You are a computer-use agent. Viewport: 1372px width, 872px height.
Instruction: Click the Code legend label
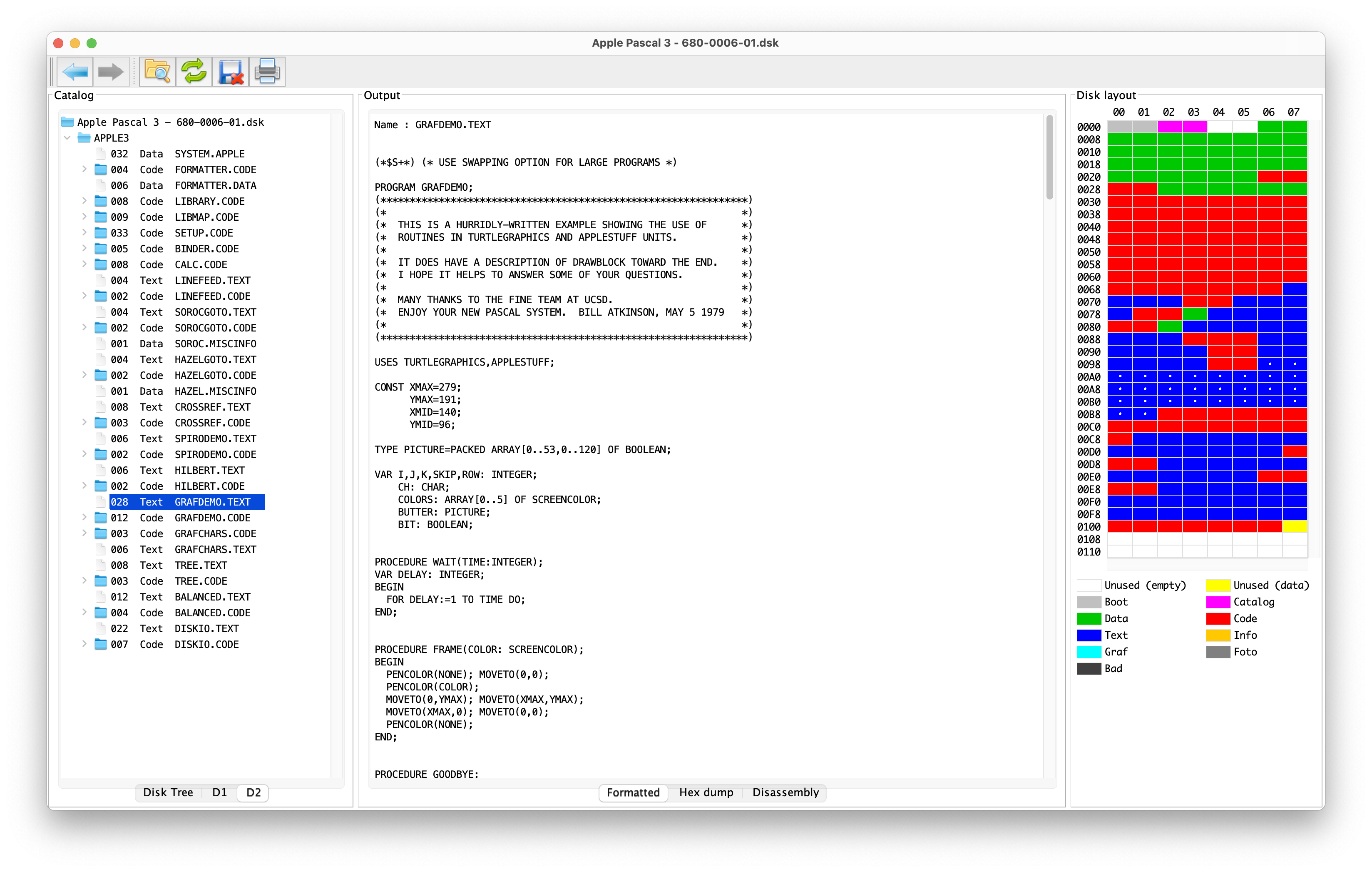coord(1245,618)
